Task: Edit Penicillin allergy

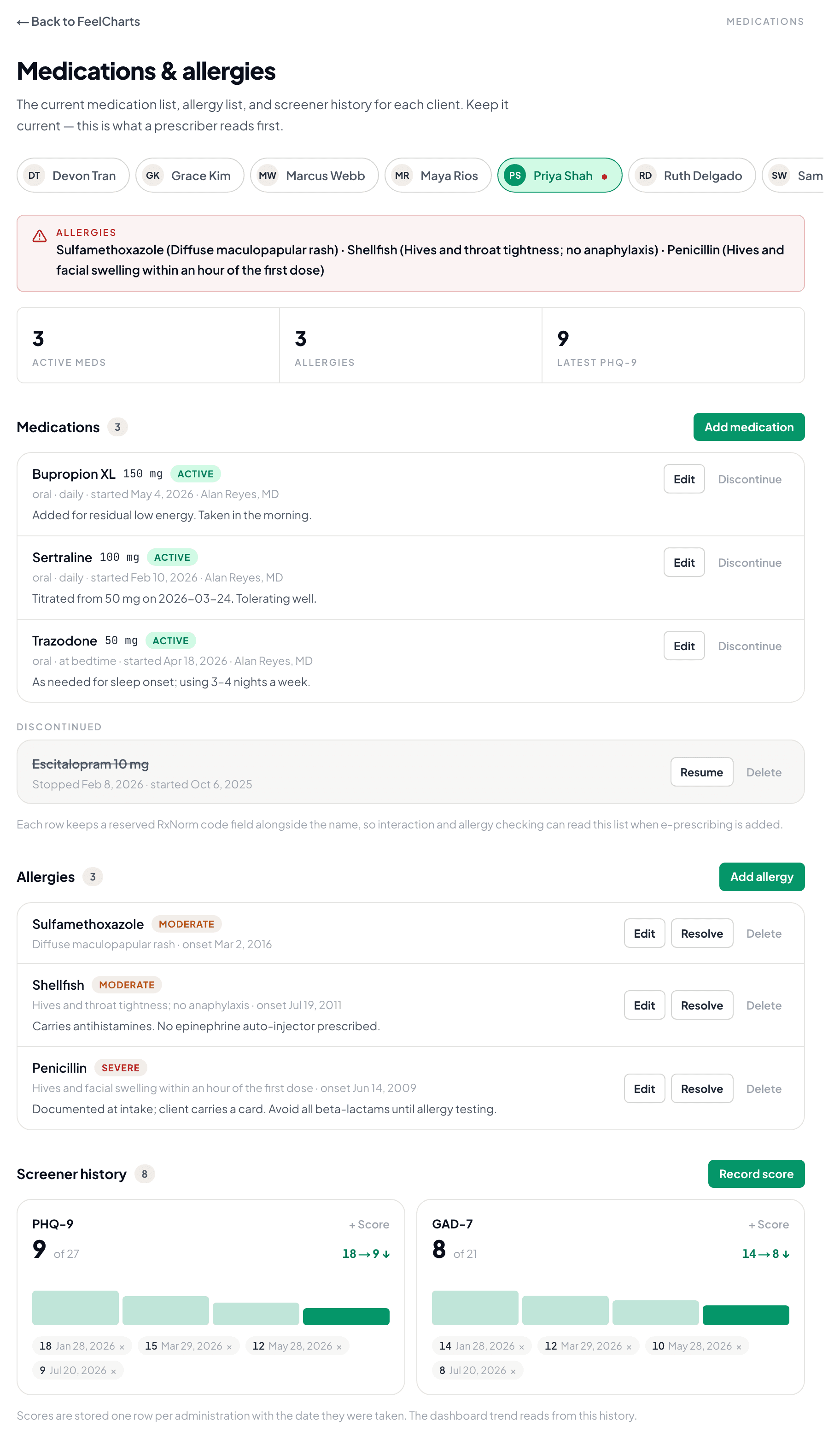Action: pos(644,1088)
